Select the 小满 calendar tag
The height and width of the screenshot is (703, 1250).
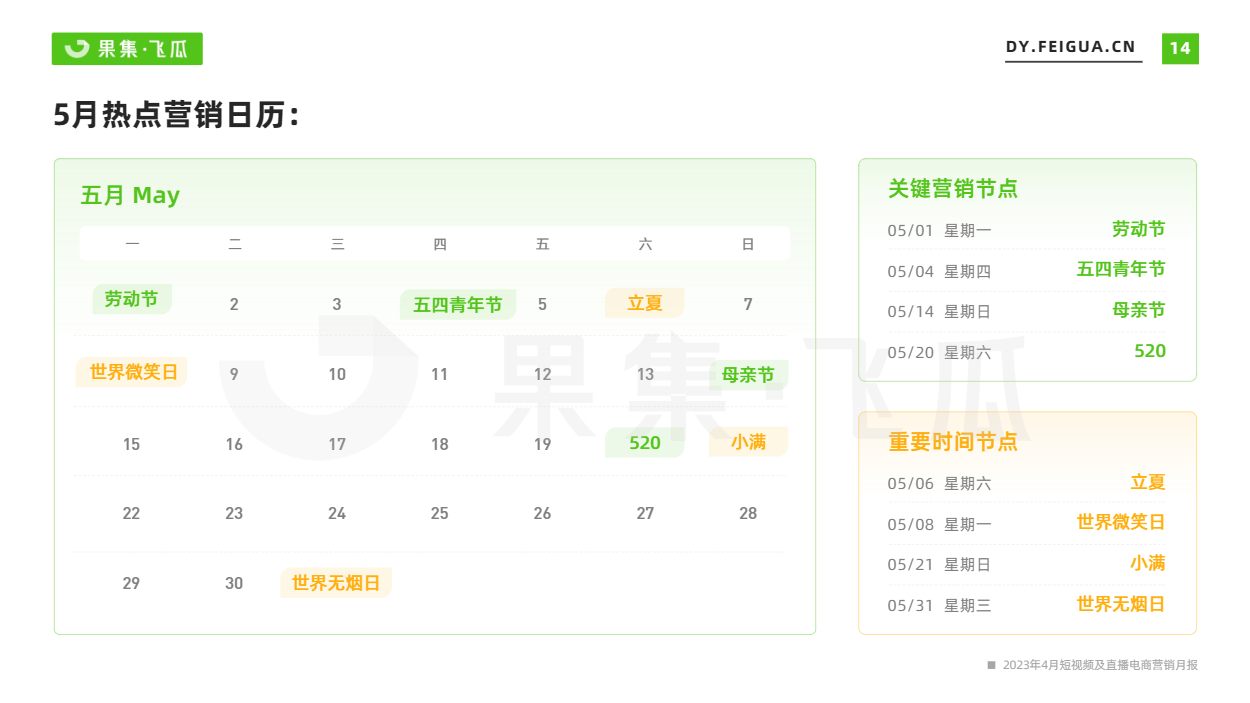(x=748, y=441)
